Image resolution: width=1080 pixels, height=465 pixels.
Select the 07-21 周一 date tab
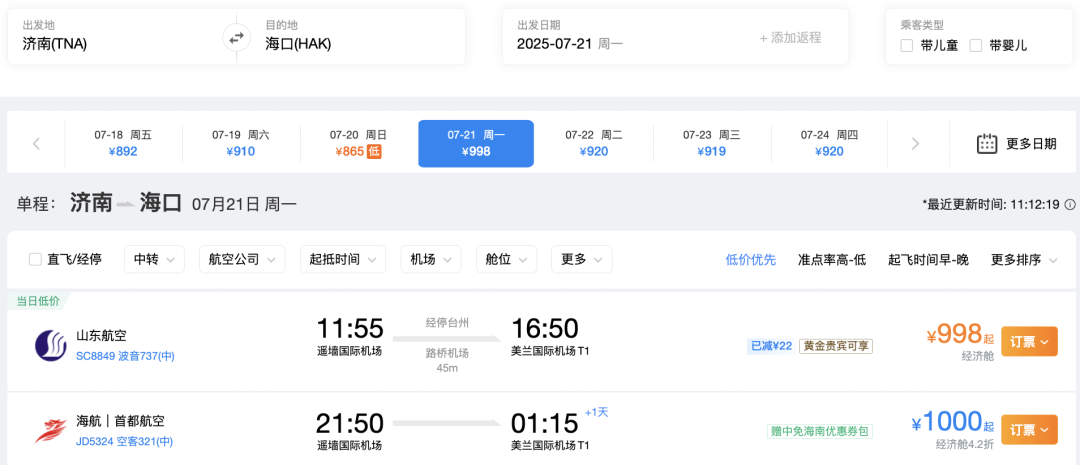[476, 143]
